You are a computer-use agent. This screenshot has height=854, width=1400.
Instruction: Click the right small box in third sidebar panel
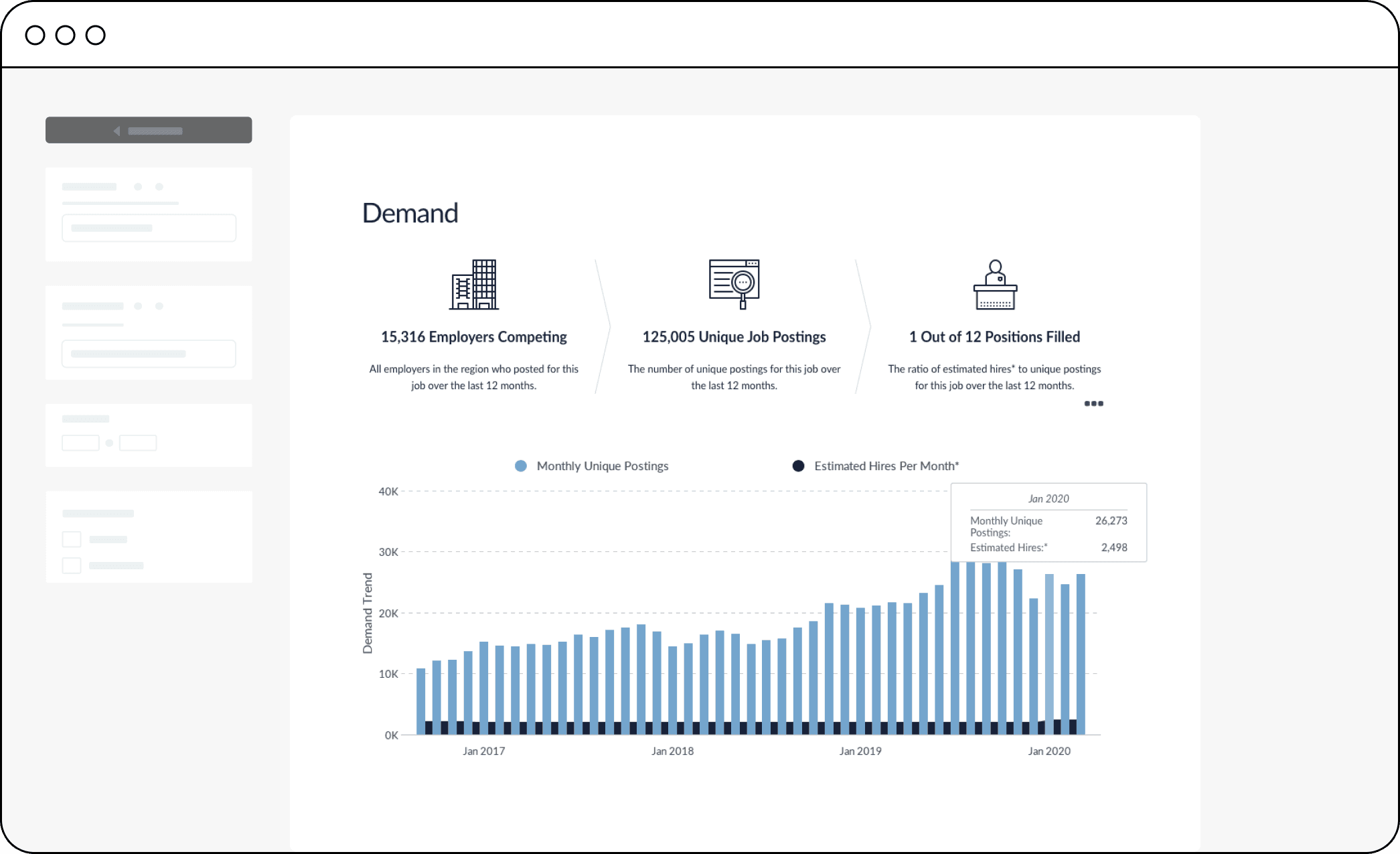[x=138, y=443]
